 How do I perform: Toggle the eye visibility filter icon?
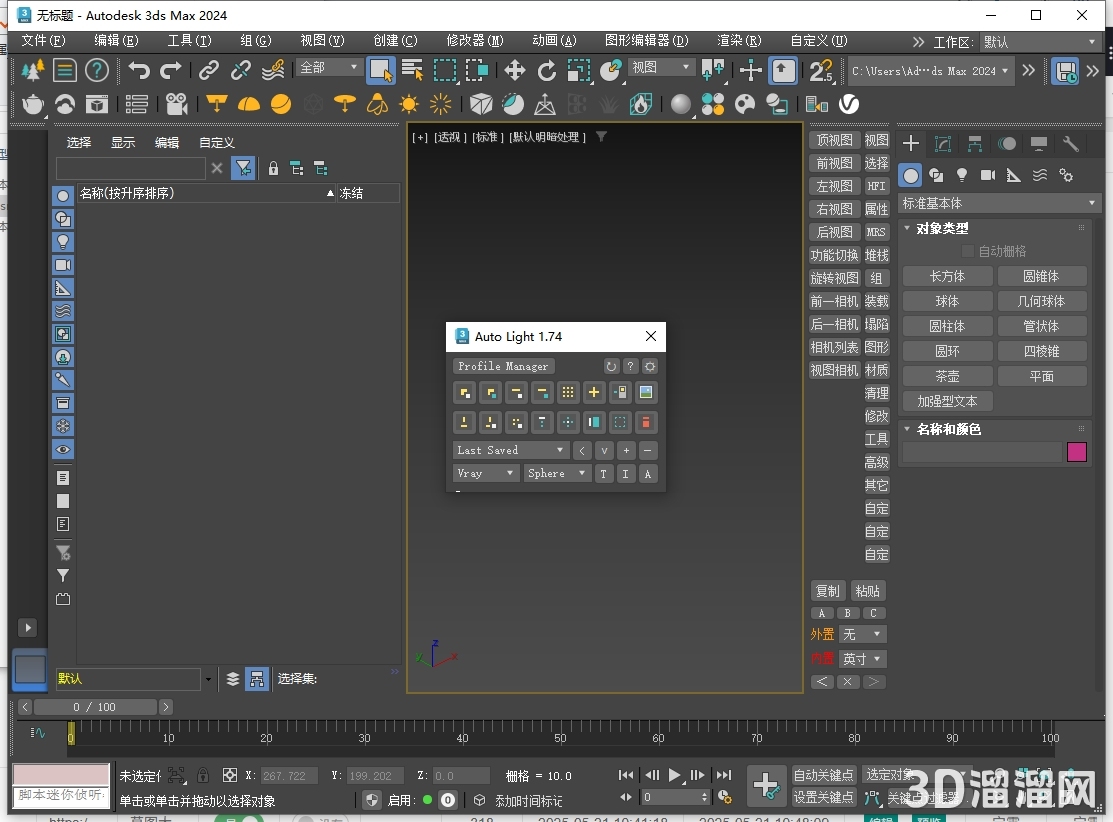[62, 449]
